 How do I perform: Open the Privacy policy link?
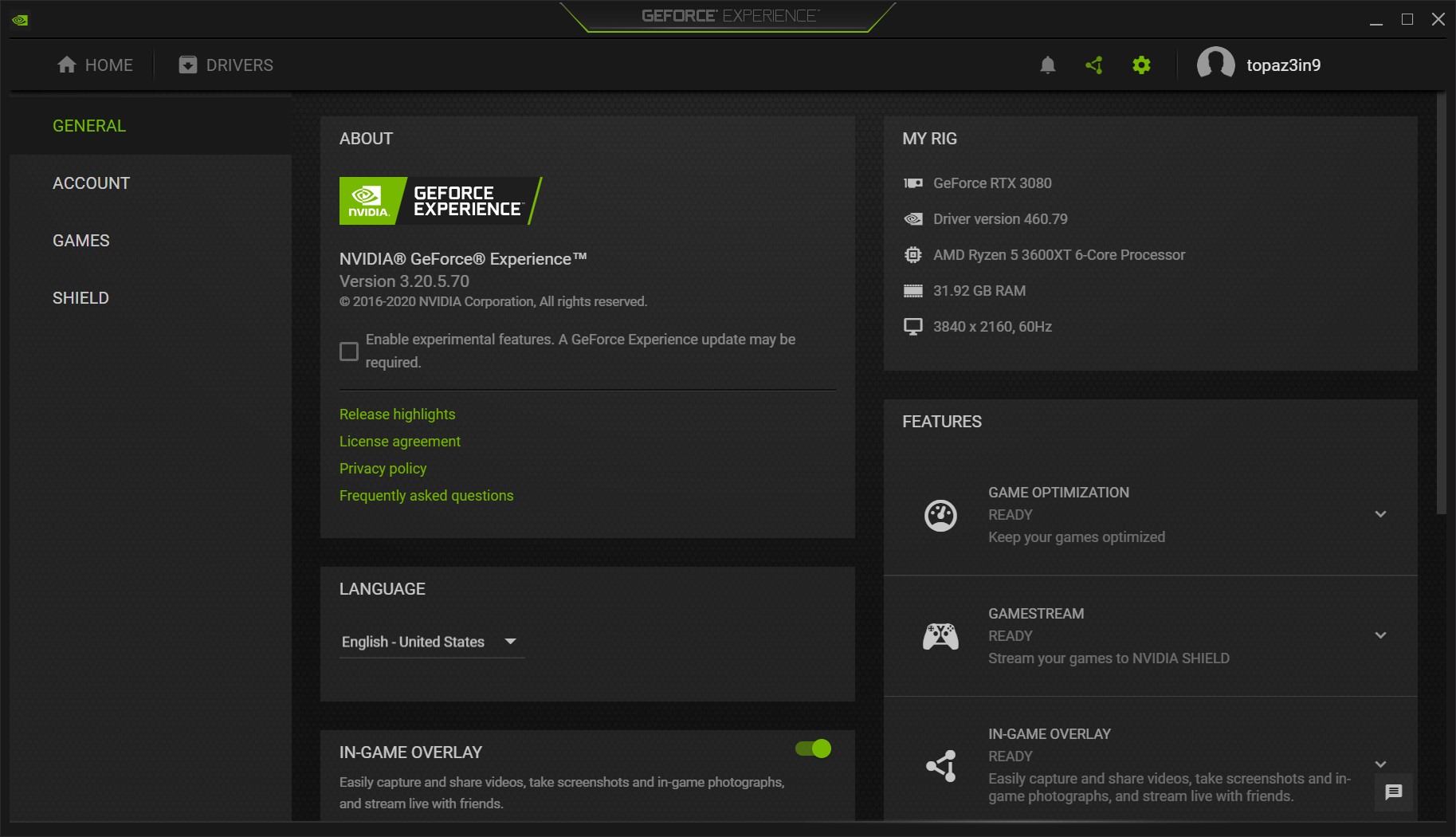(383, 469)
